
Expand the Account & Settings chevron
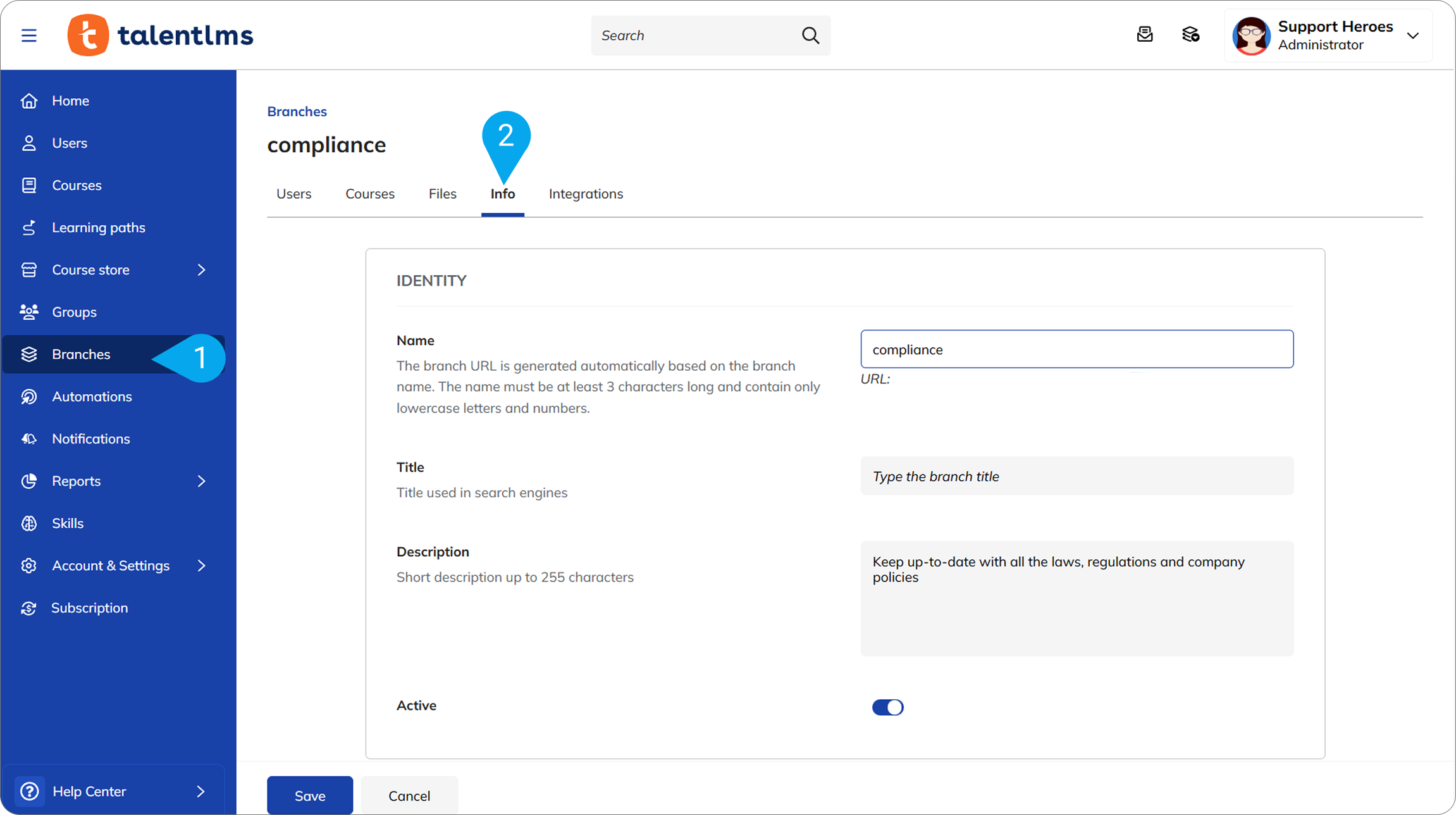pos(202,566)
